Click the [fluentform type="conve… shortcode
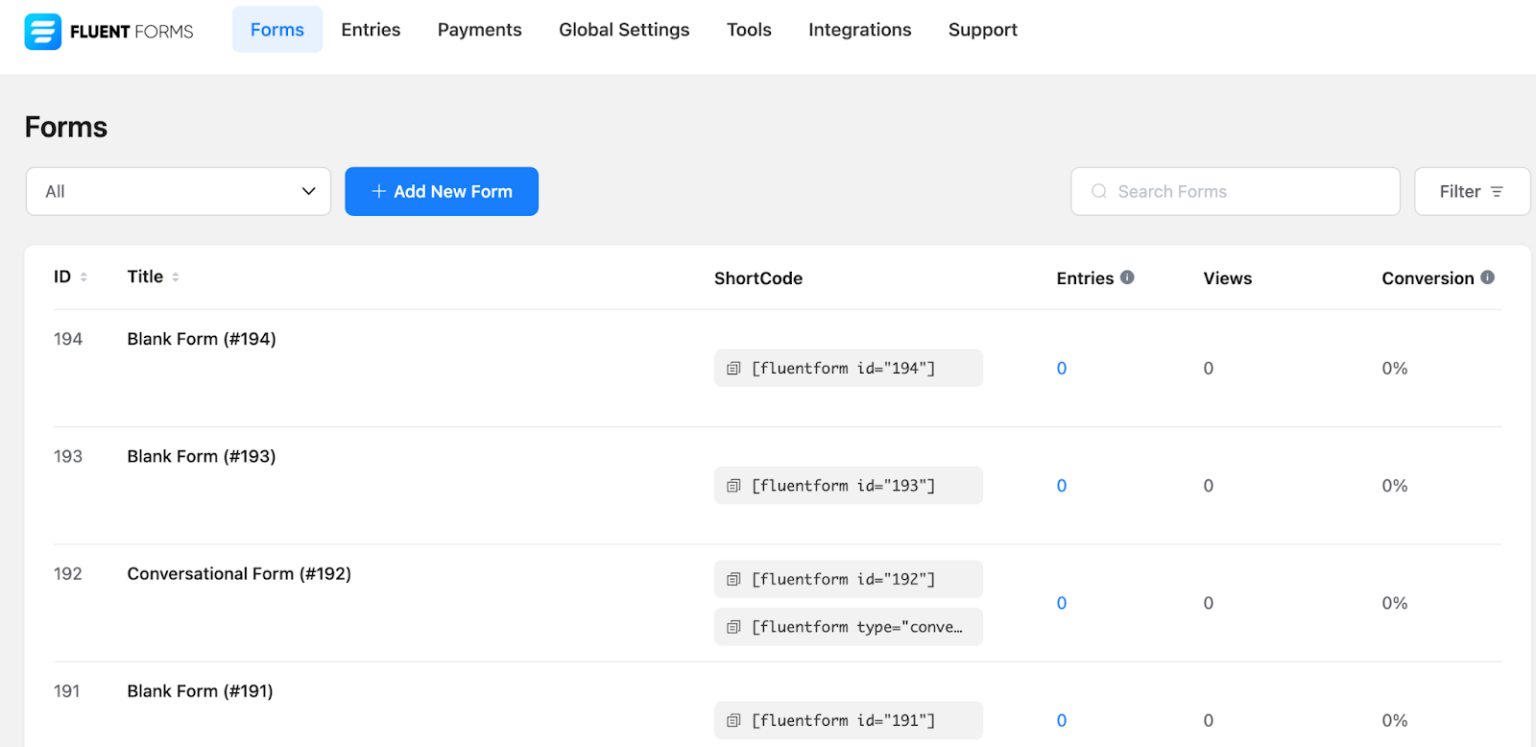The width and height of the screenshot is (1536, 747). [848, 627]
